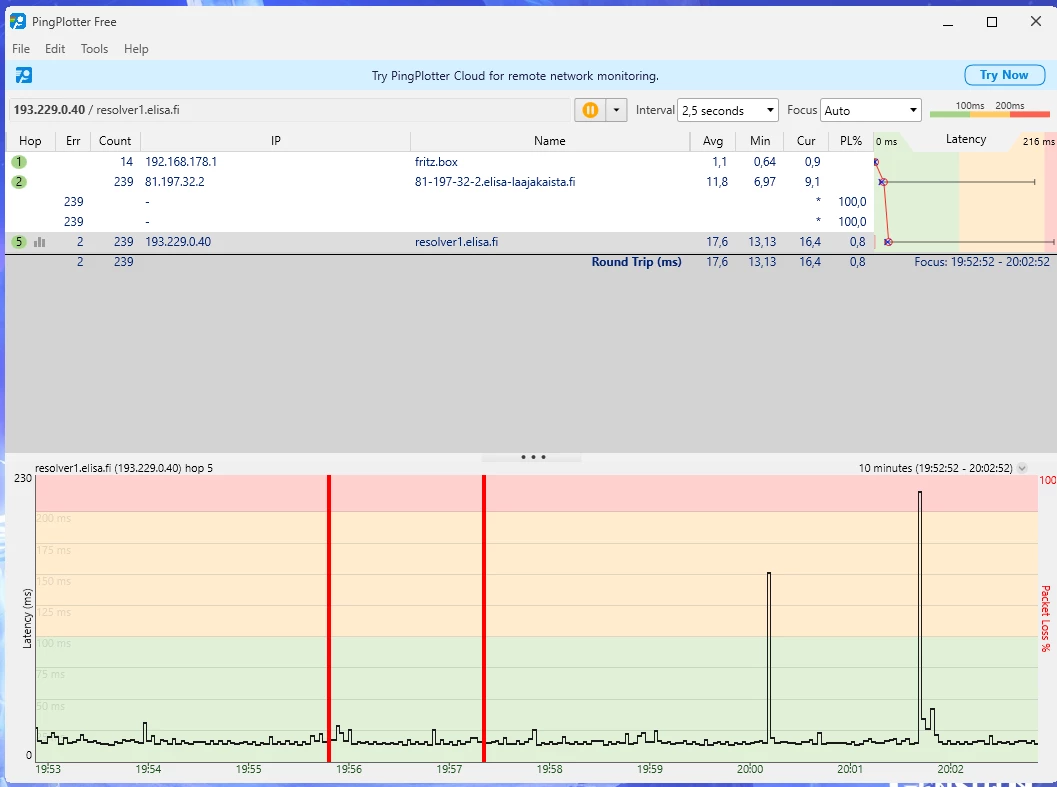
Task: Click the Round Trip (ms) label
Action: point(636,262)
